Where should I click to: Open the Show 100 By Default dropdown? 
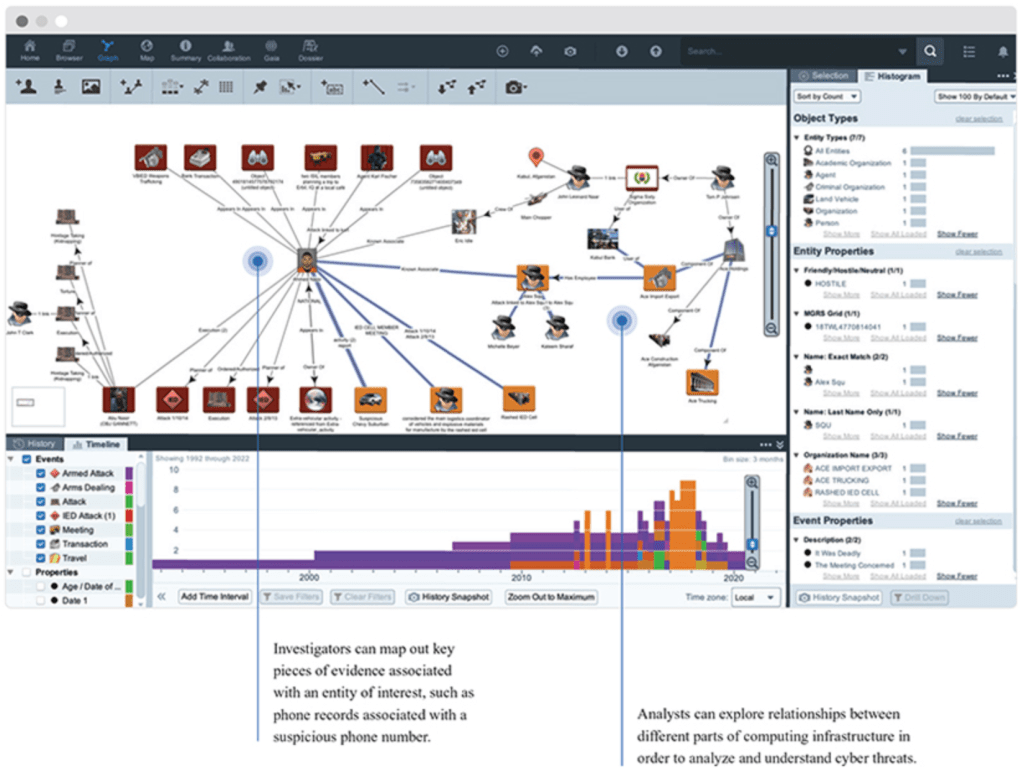tap(976, 97)
